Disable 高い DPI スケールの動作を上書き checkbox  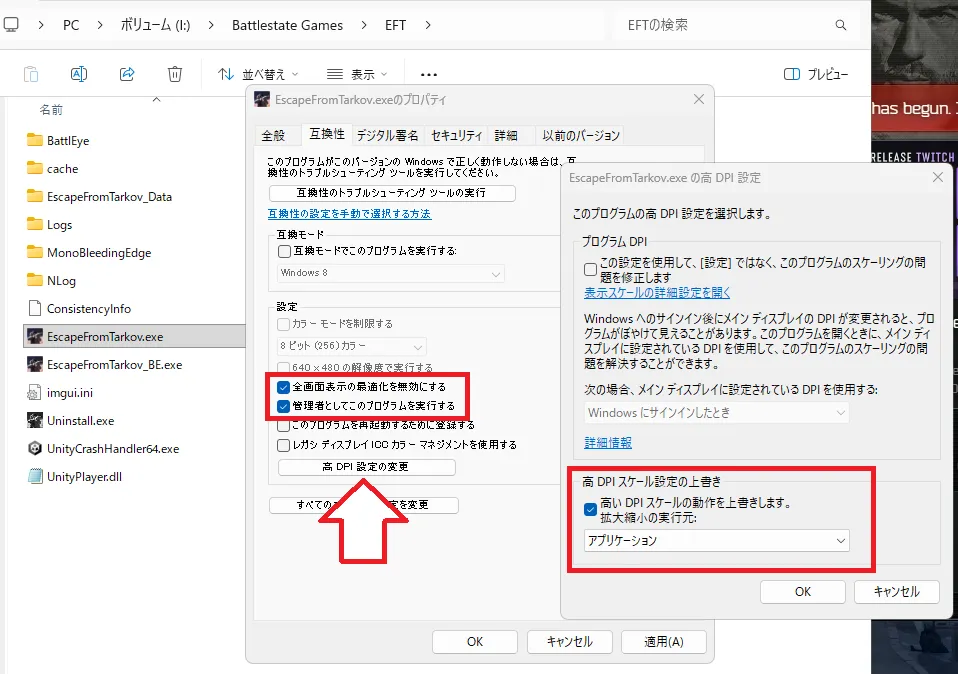(591, 509)
